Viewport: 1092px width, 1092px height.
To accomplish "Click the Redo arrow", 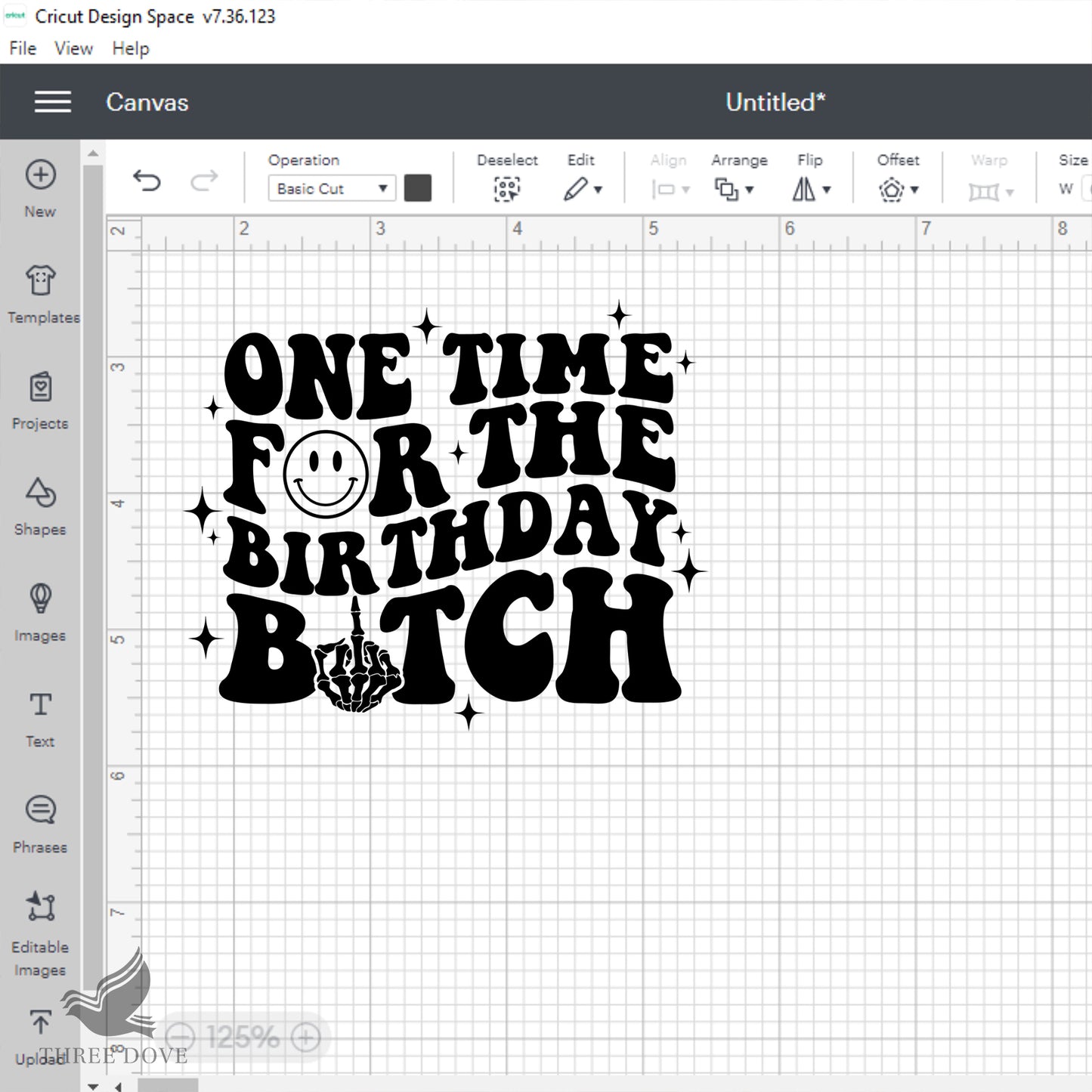I will [x=204, y=181].
